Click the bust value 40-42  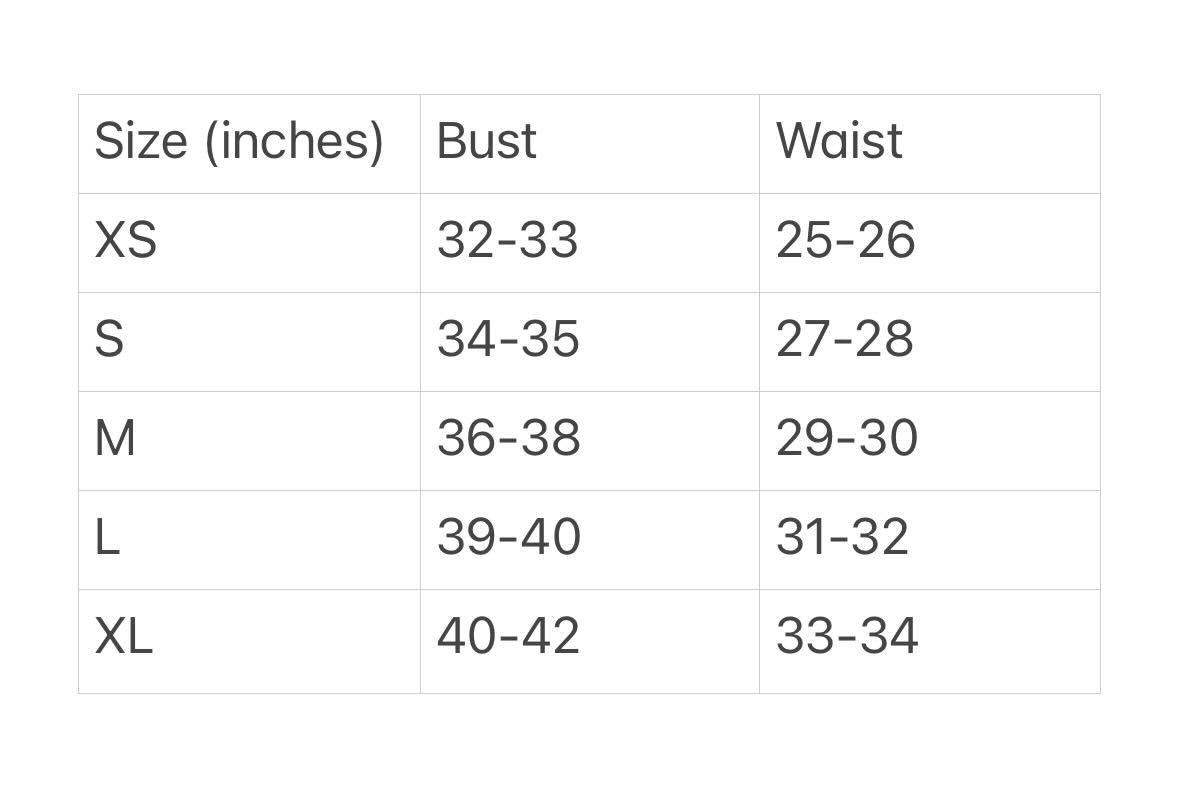click(x=508, y=637)
